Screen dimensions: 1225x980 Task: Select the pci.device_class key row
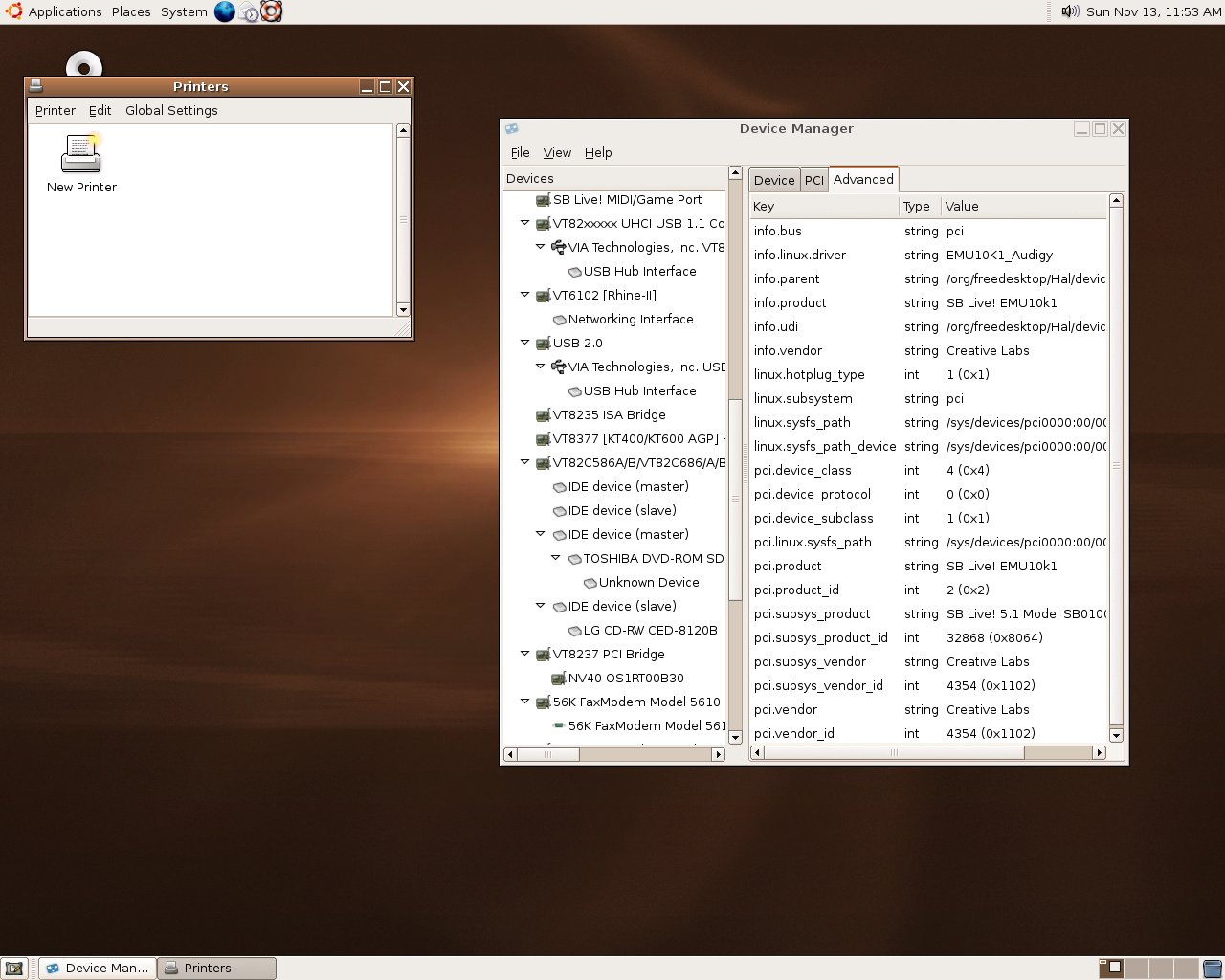coord(802,471)
